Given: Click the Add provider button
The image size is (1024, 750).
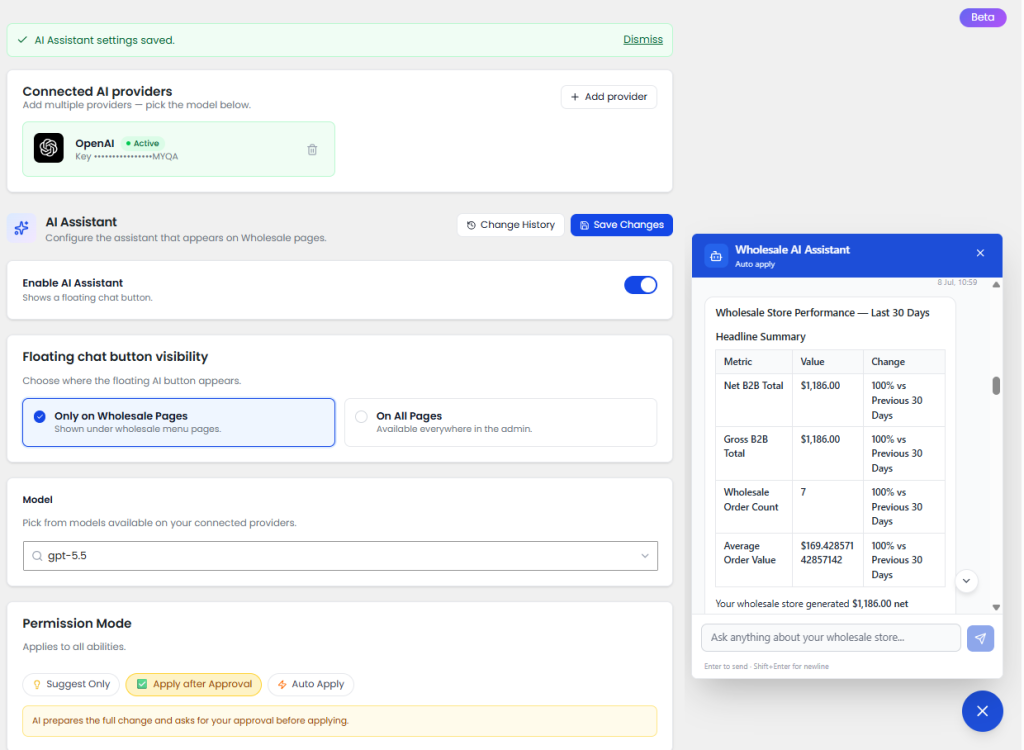Looking at the screenshot, I should (609, 97).
